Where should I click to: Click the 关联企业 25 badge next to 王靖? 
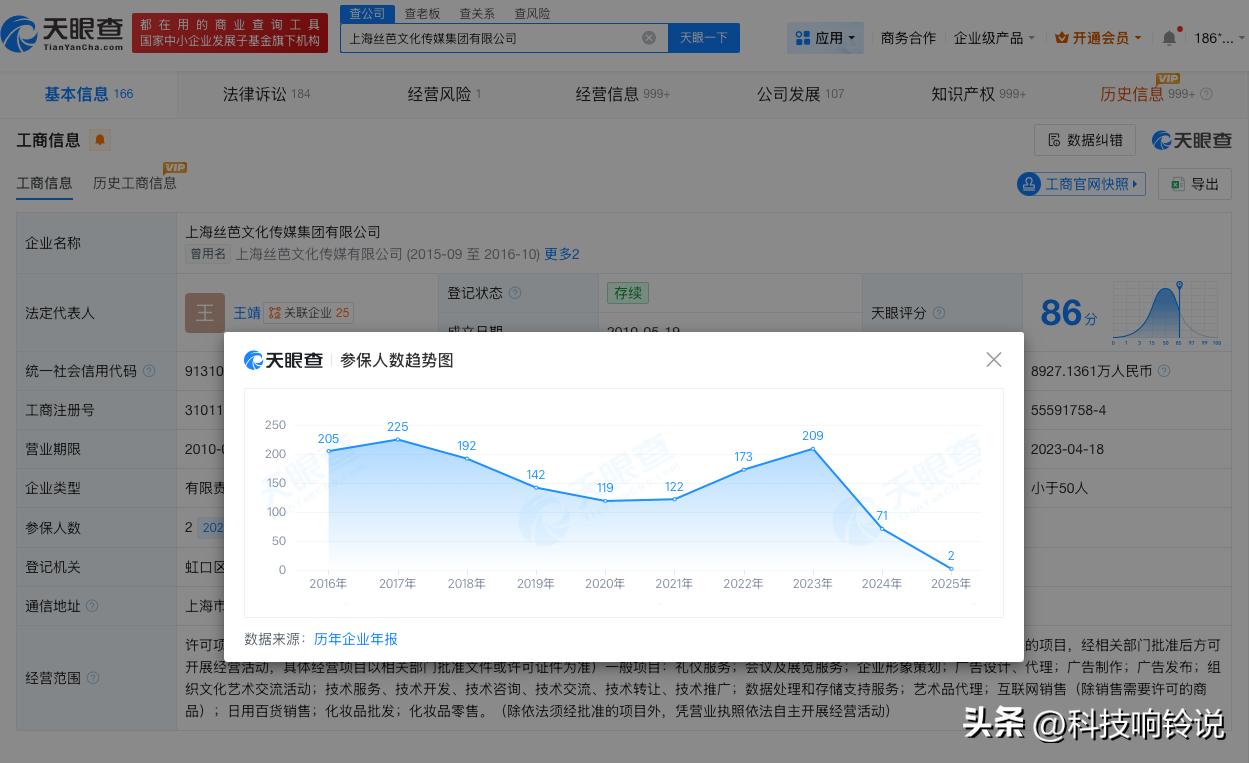(310, 312)
